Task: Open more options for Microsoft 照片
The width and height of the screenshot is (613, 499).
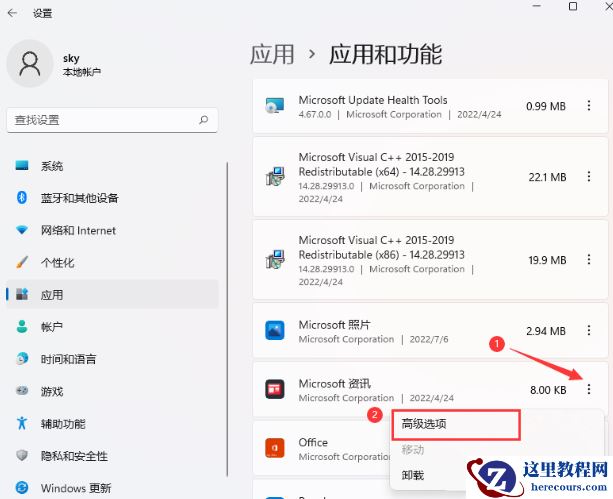Action: [x=588, y=330]
